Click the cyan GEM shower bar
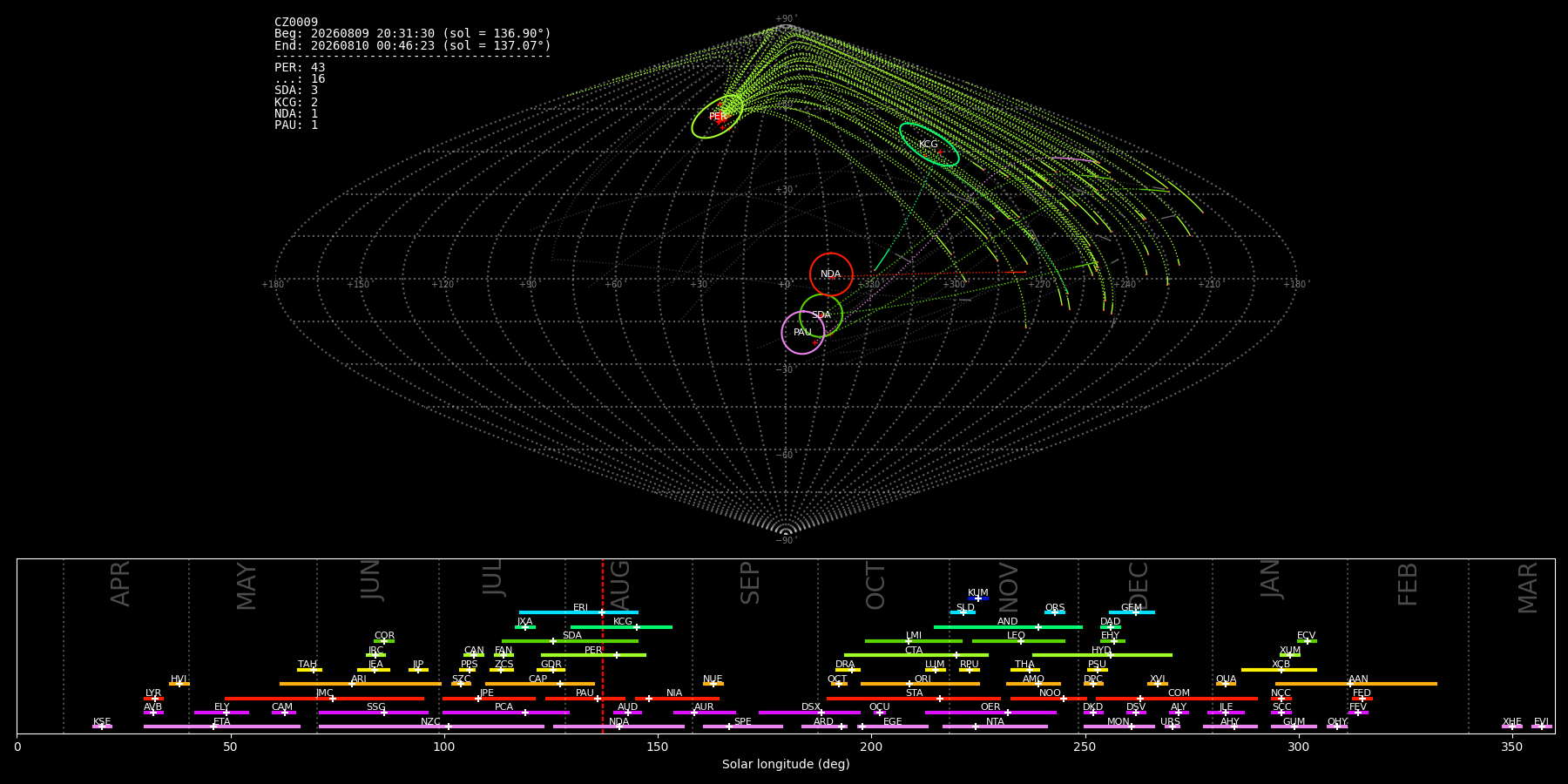This screenshot has height=784, width=1568. coord(1132,612)
